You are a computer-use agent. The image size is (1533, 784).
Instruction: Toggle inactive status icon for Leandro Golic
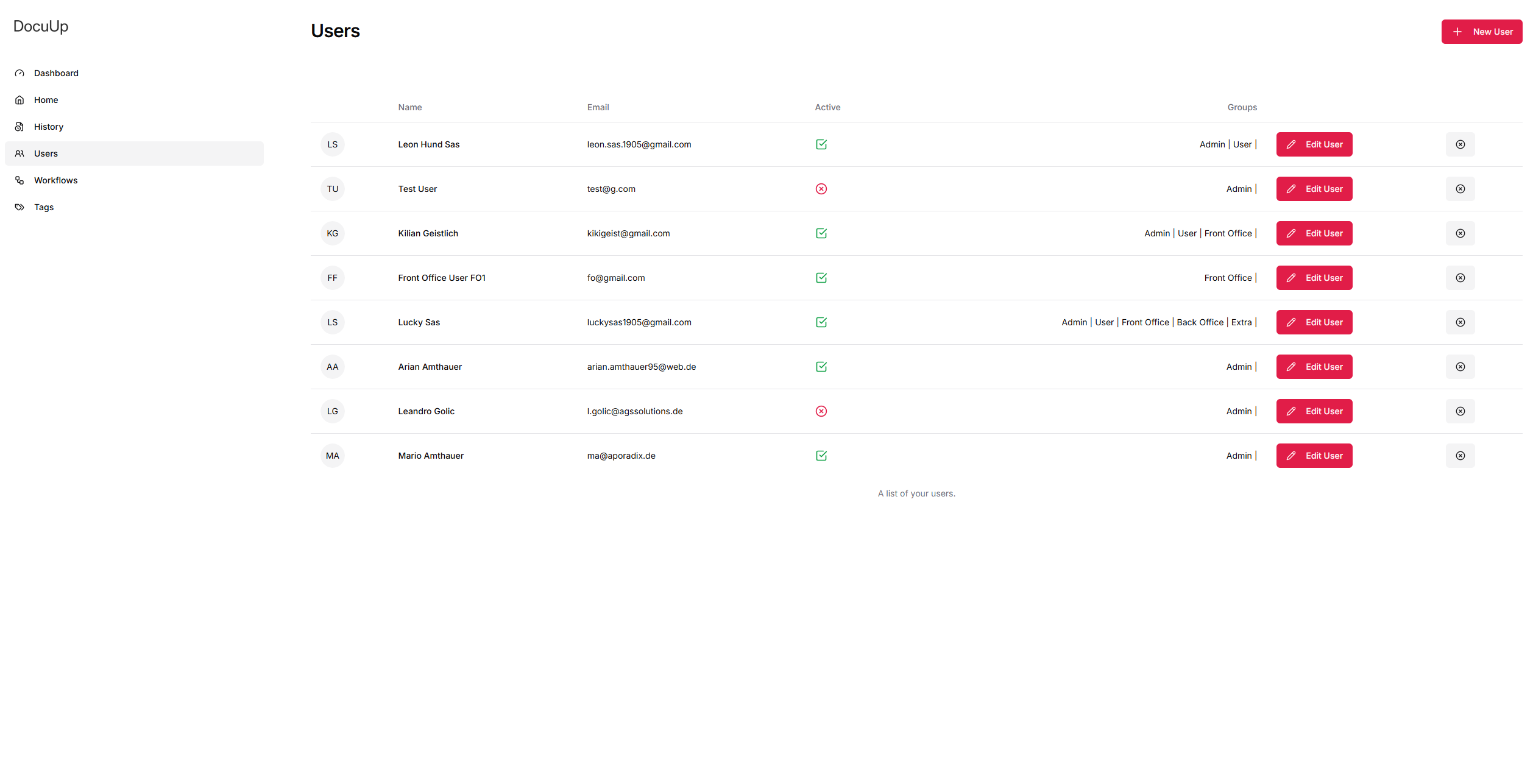(x=821, y=411)
